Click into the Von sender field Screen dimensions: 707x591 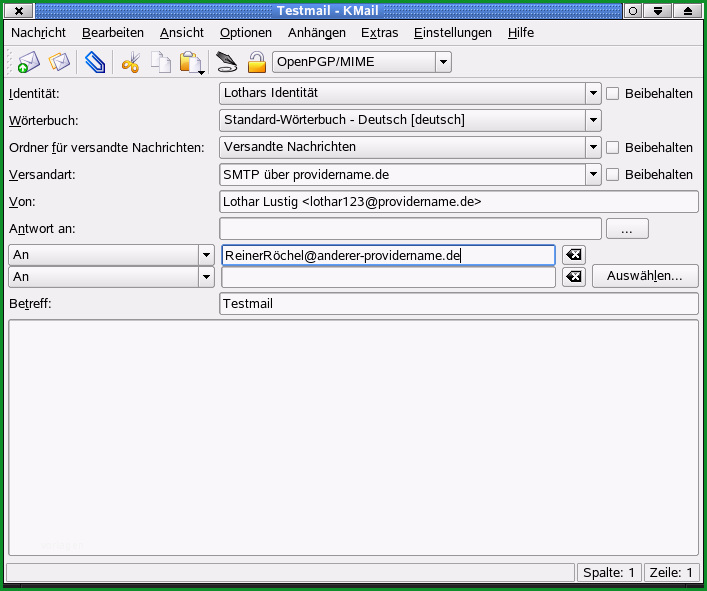(459, 202)
